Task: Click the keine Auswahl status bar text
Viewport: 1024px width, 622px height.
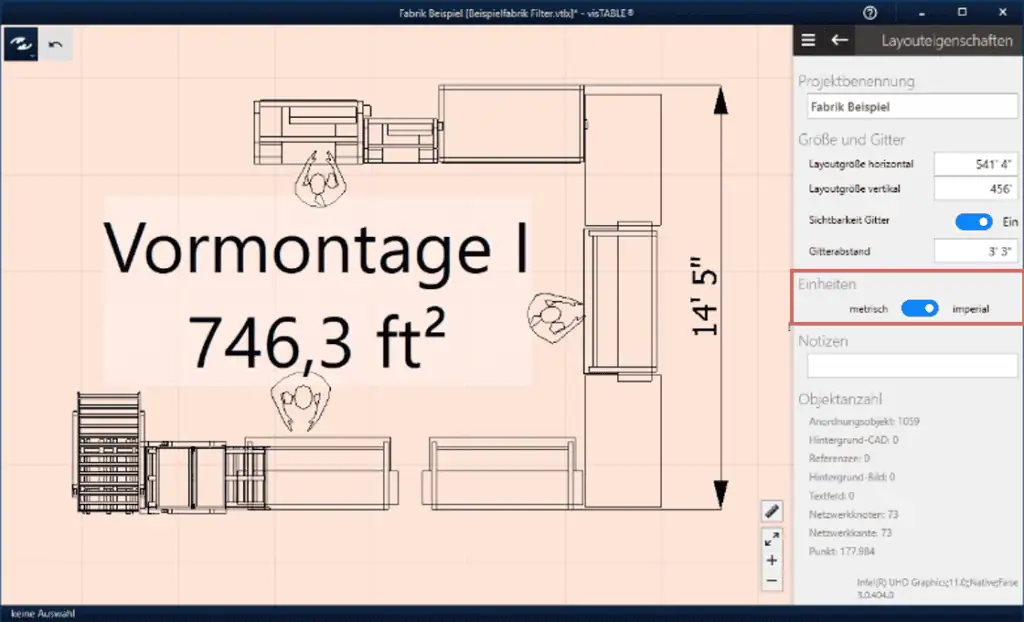Action: tap(42, 614)
